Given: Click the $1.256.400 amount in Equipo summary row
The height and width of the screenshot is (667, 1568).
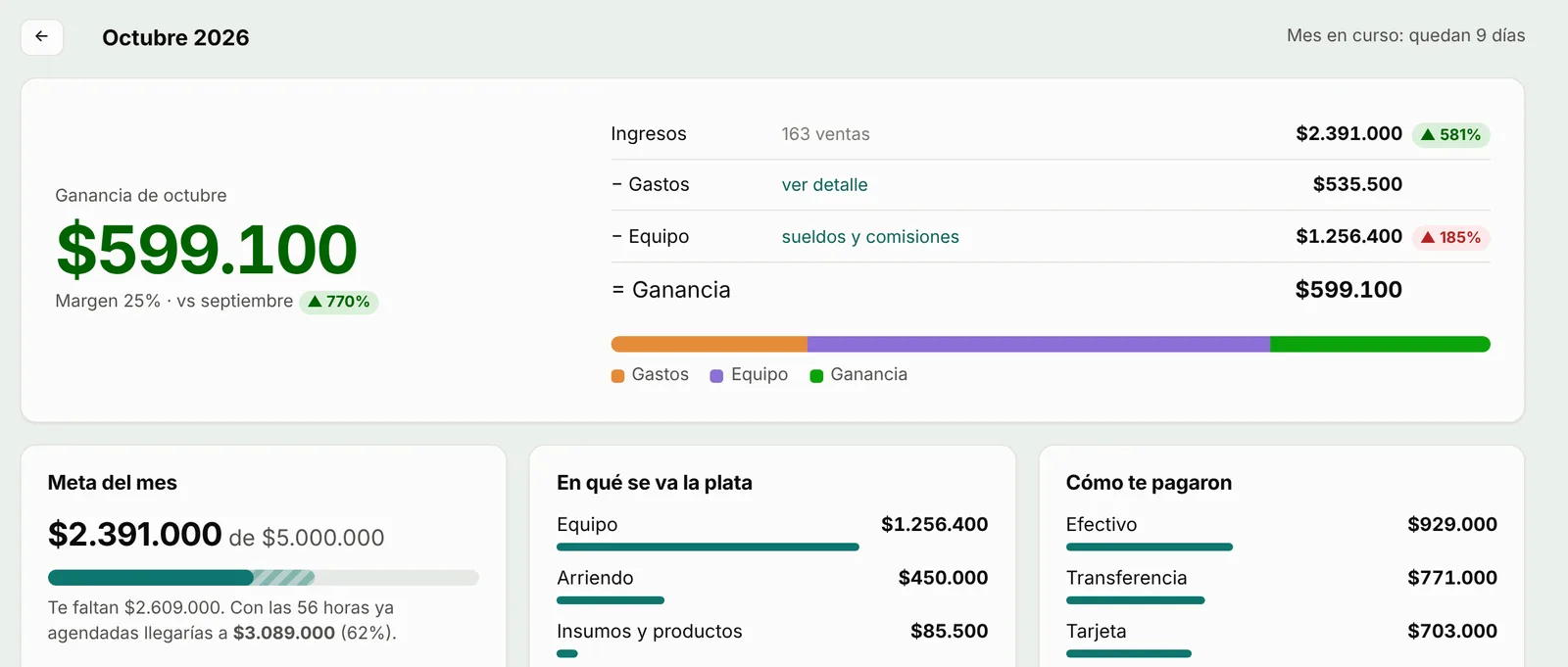Looking at the screenshot, I should pos(1348,236).
